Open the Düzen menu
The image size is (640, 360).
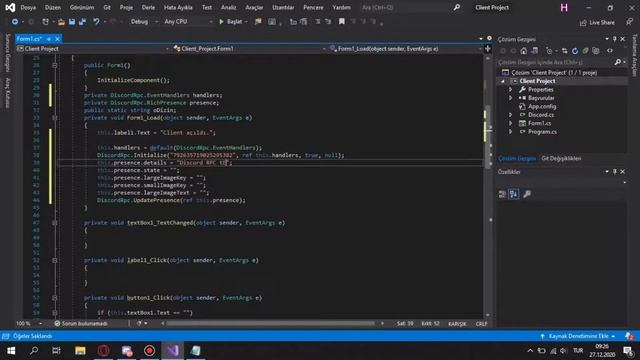53,7
